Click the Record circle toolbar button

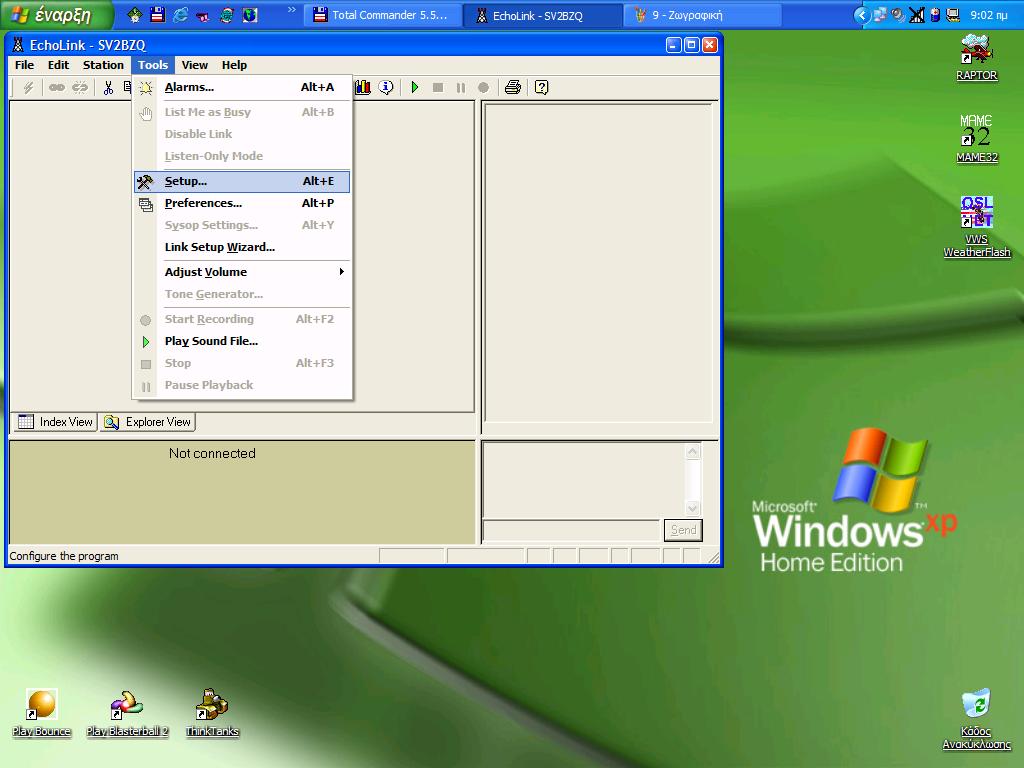click(x=483, y=88)
